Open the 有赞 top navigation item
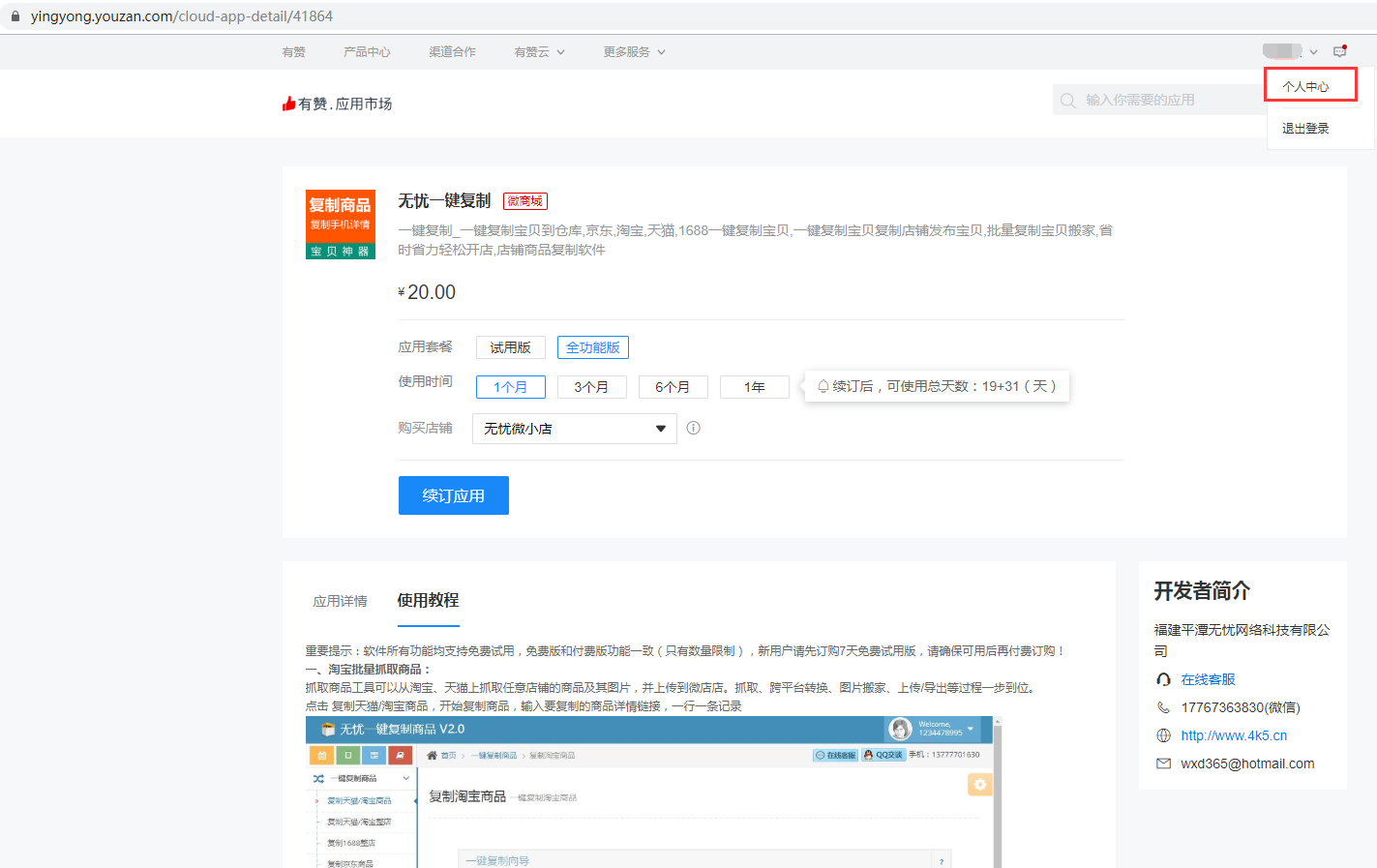This screenshot has width=1377, height=868. click(x=294, y=52)
